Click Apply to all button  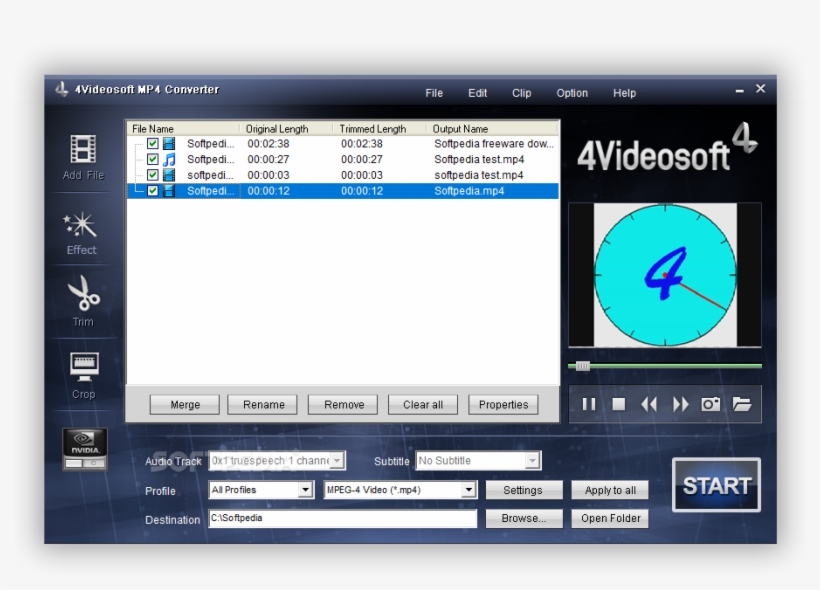pos(610,490)
